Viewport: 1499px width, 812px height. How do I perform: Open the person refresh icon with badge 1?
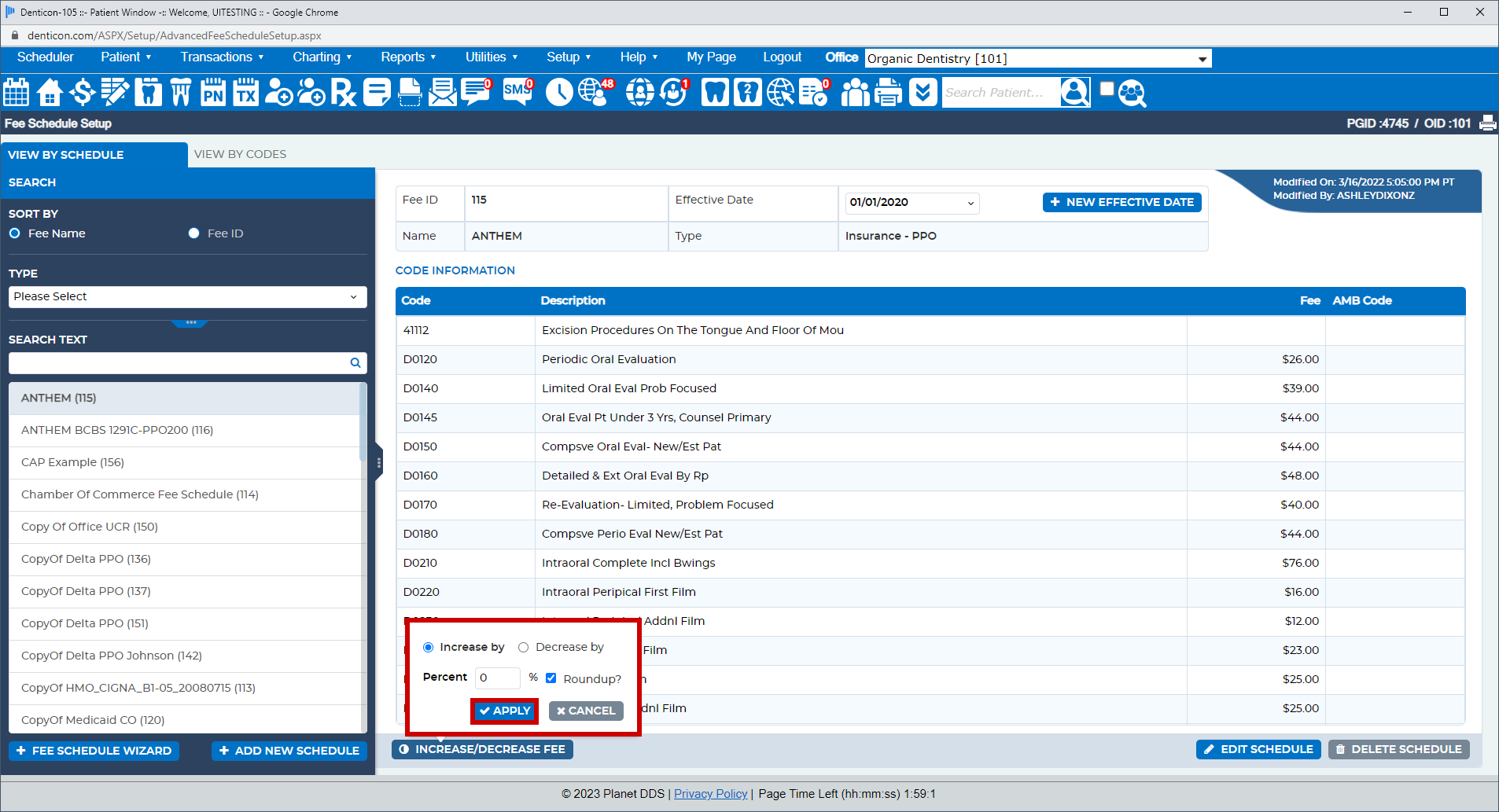pyautogui.click(x=674, y=92)
